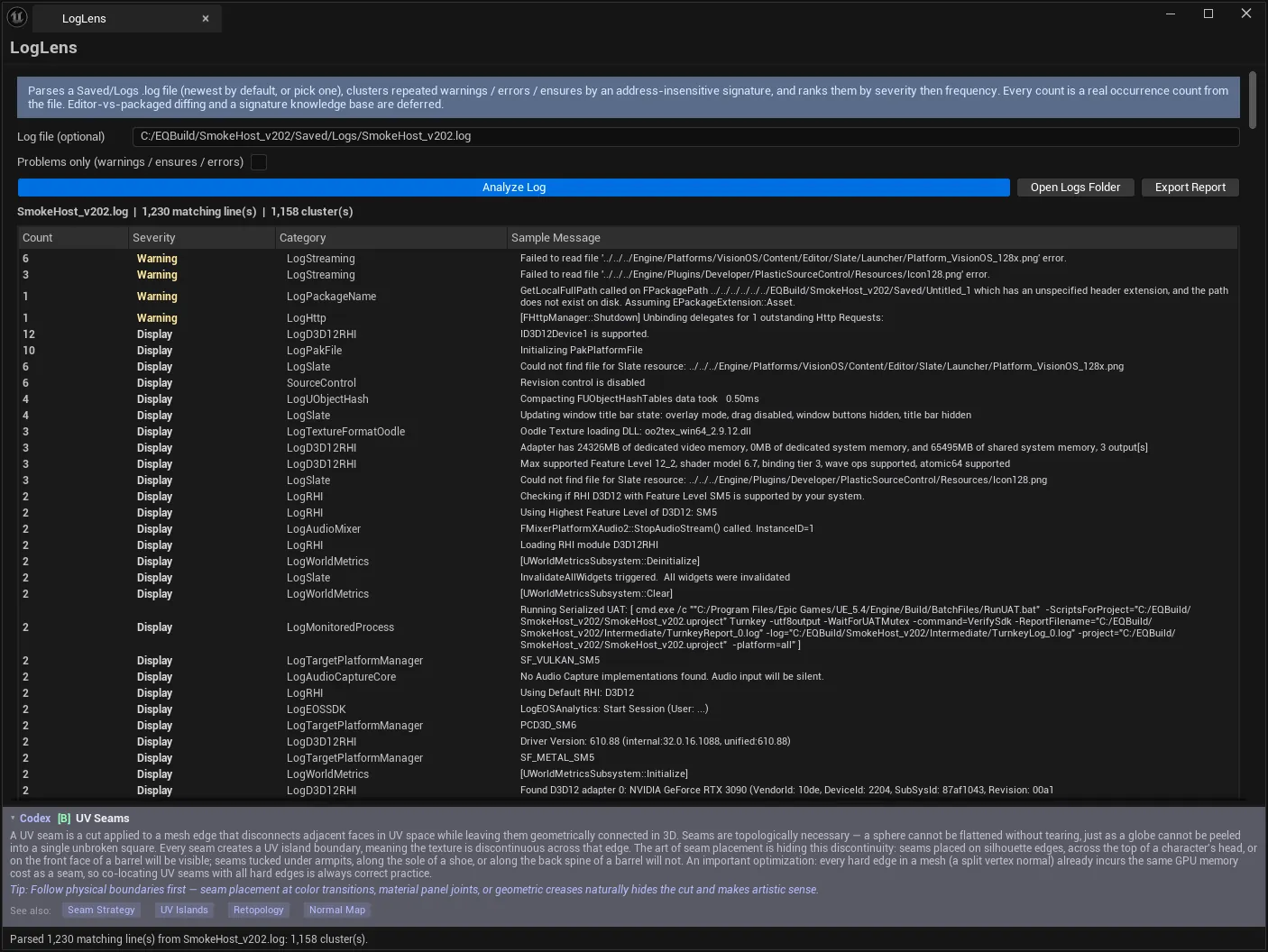Toggle the Problems only checkbox

pos(259,162)
